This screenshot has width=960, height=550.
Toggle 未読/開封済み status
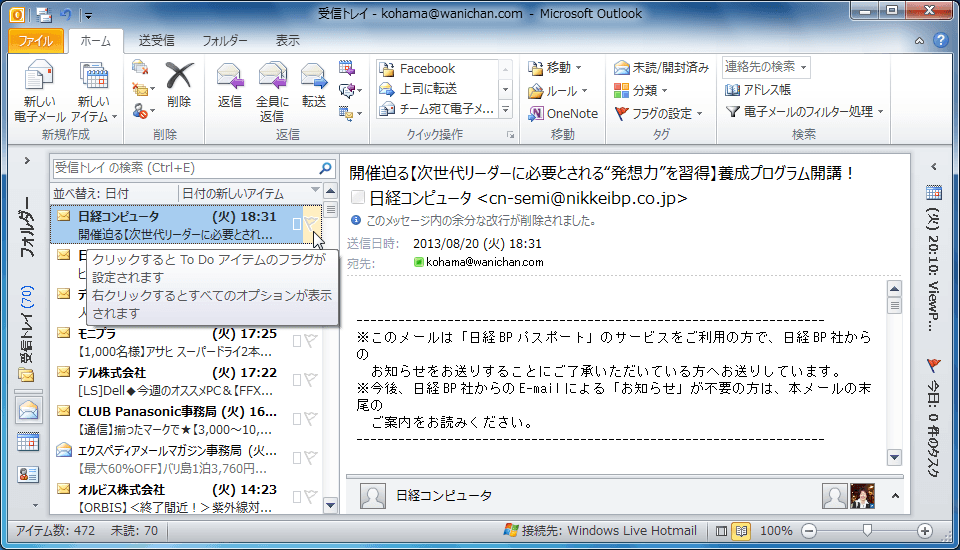(x=661, y=67)
